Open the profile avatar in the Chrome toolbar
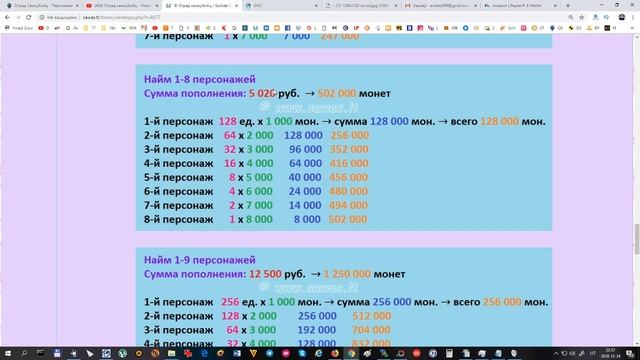Image resolution: width=640 pixels, height=360 pixels. (x=622, y=17)
